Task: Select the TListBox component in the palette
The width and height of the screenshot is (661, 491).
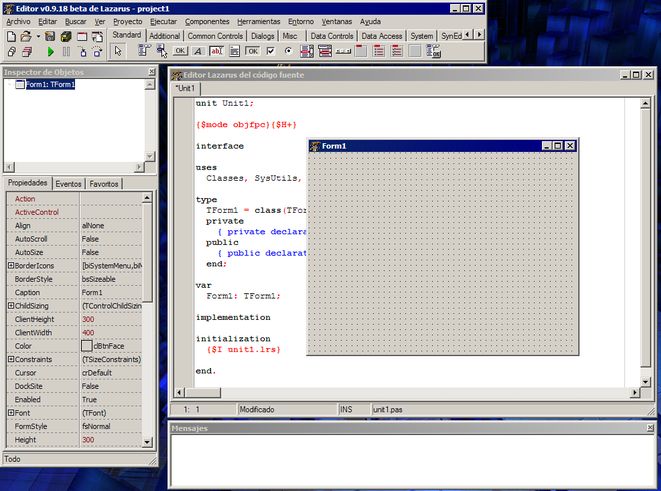Action: [307, 51]
